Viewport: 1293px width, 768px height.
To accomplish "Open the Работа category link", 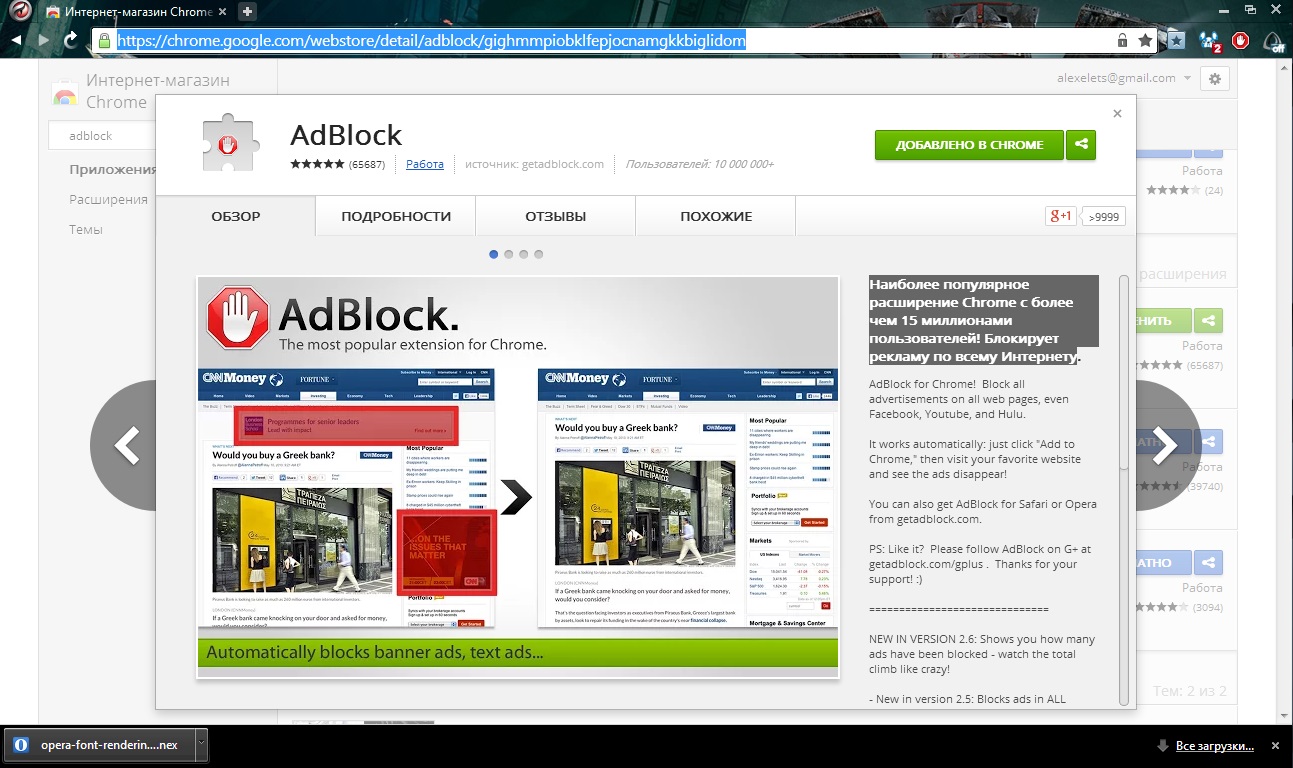I will 425,164.
